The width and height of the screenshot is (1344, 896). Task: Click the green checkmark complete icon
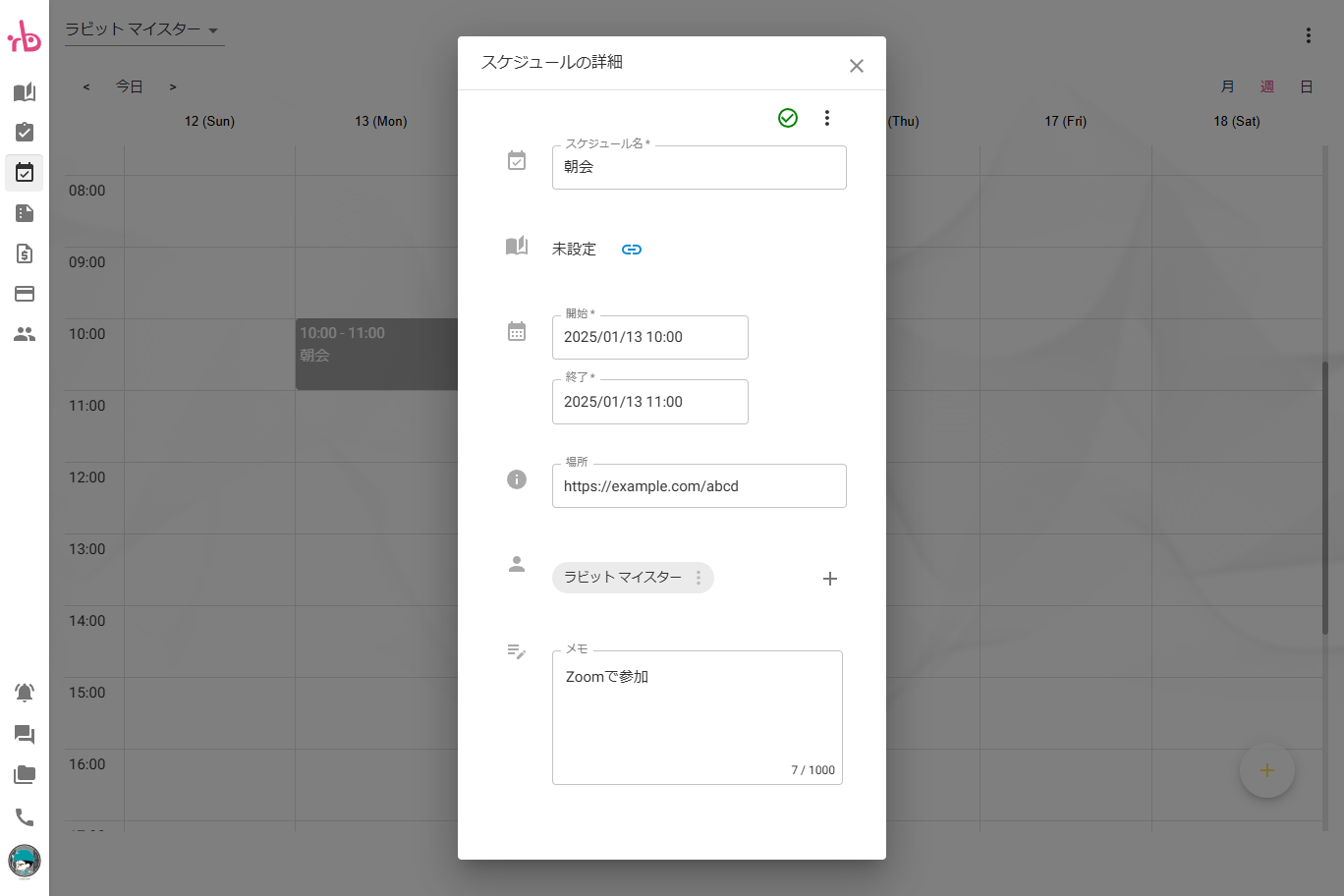(788, 118)
